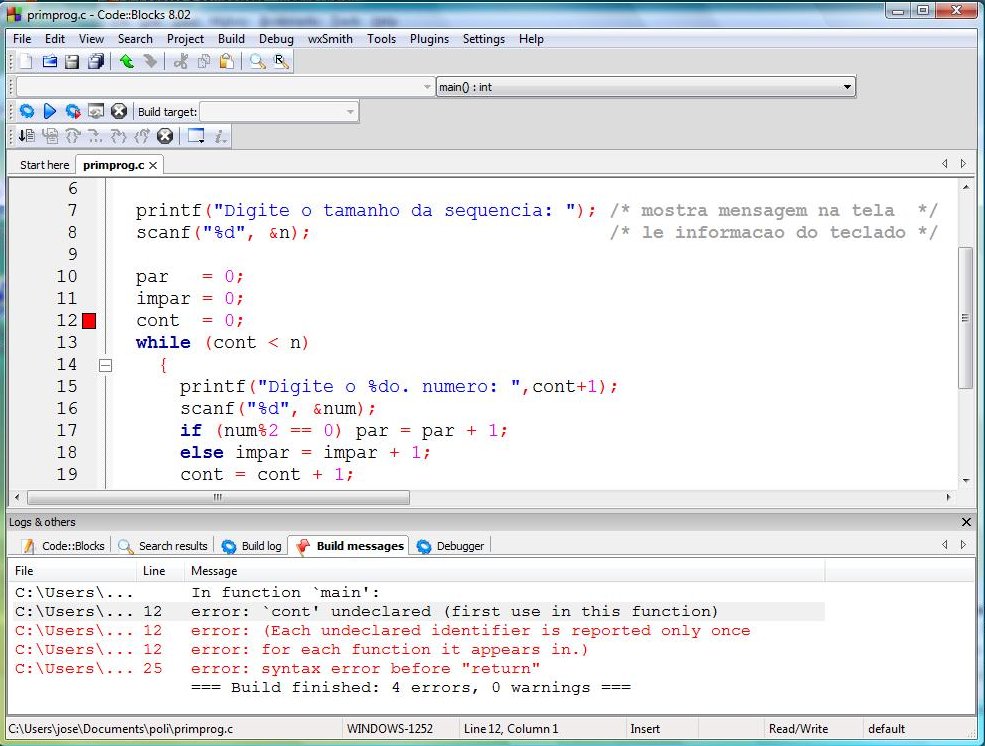Expand the main() : int function dropdown

(847, 87)
